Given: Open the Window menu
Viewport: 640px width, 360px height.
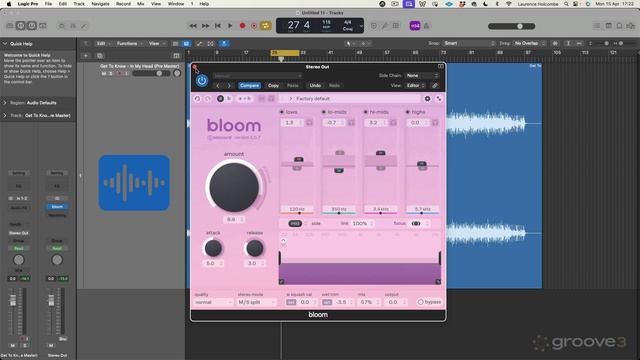Looking at the screenshot, I should 176,4.
